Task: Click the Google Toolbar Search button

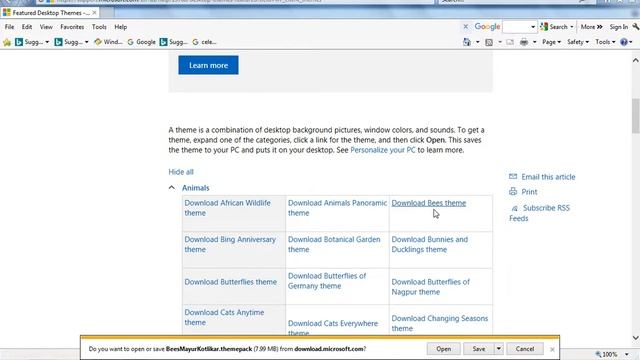Action: pyautogui.click(x=554, y=27)
